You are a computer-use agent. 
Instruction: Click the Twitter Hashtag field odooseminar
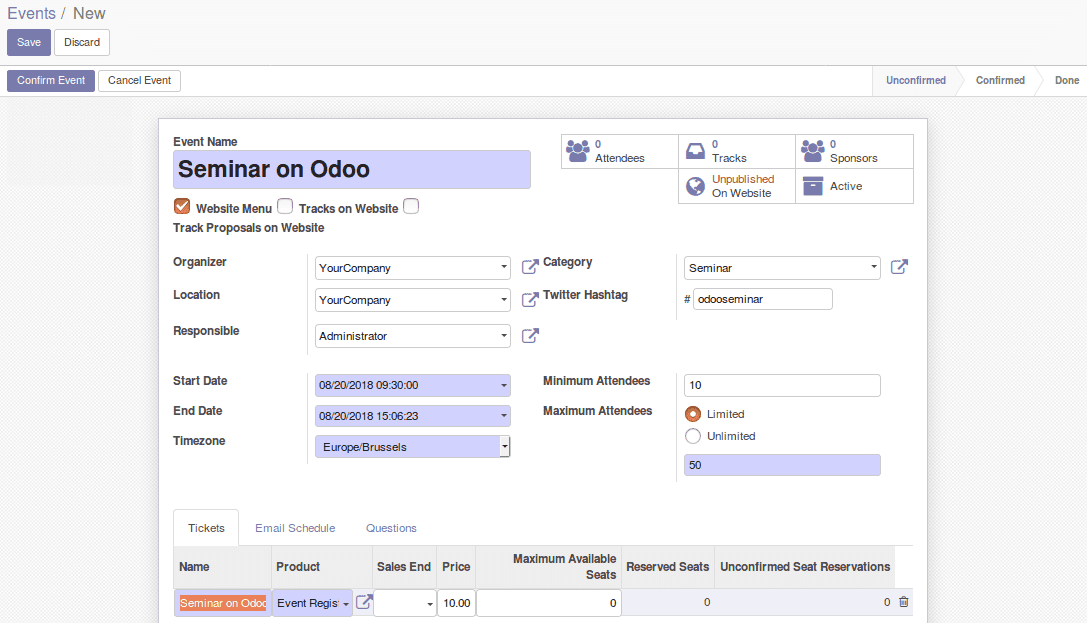[x=763, y=299]
